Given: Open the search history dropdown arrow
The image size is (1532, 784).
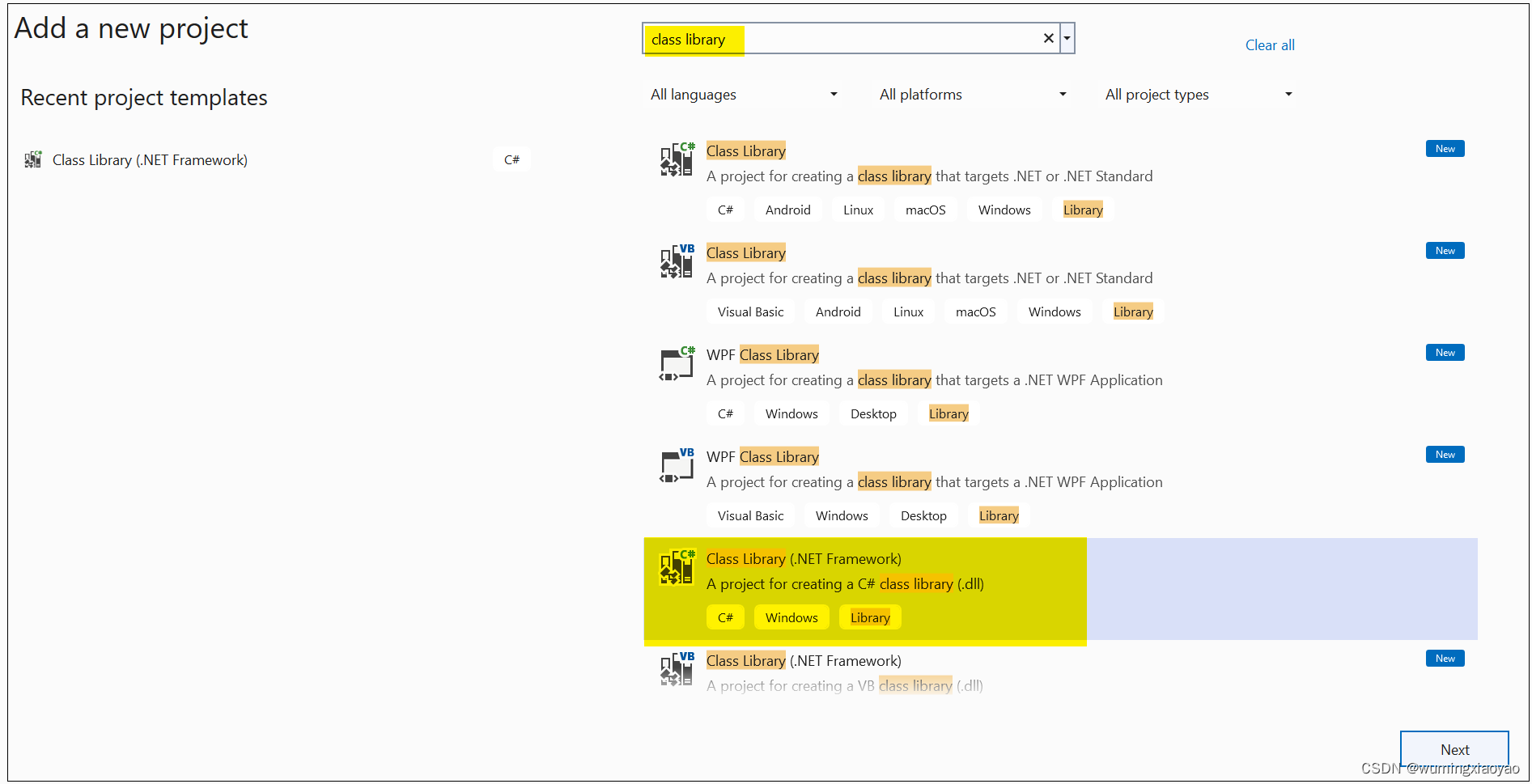Looking at the screenshot, I should tap(1067, 38).
